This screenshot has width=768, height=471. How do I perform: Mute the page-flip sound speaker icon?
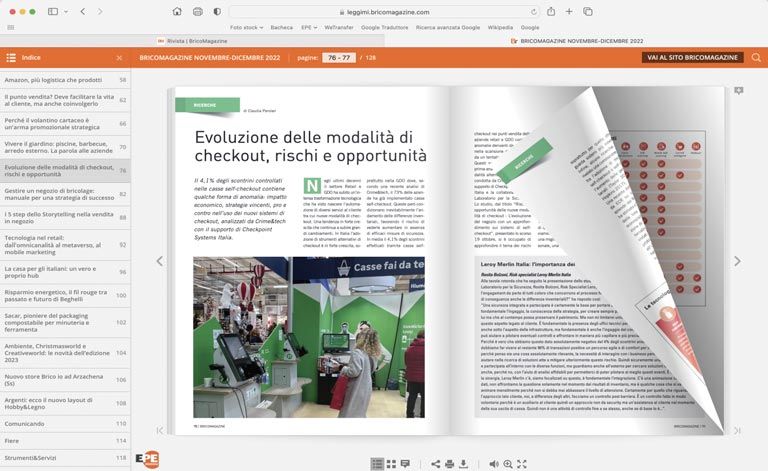pyautogui.click(x=494, y=464)
